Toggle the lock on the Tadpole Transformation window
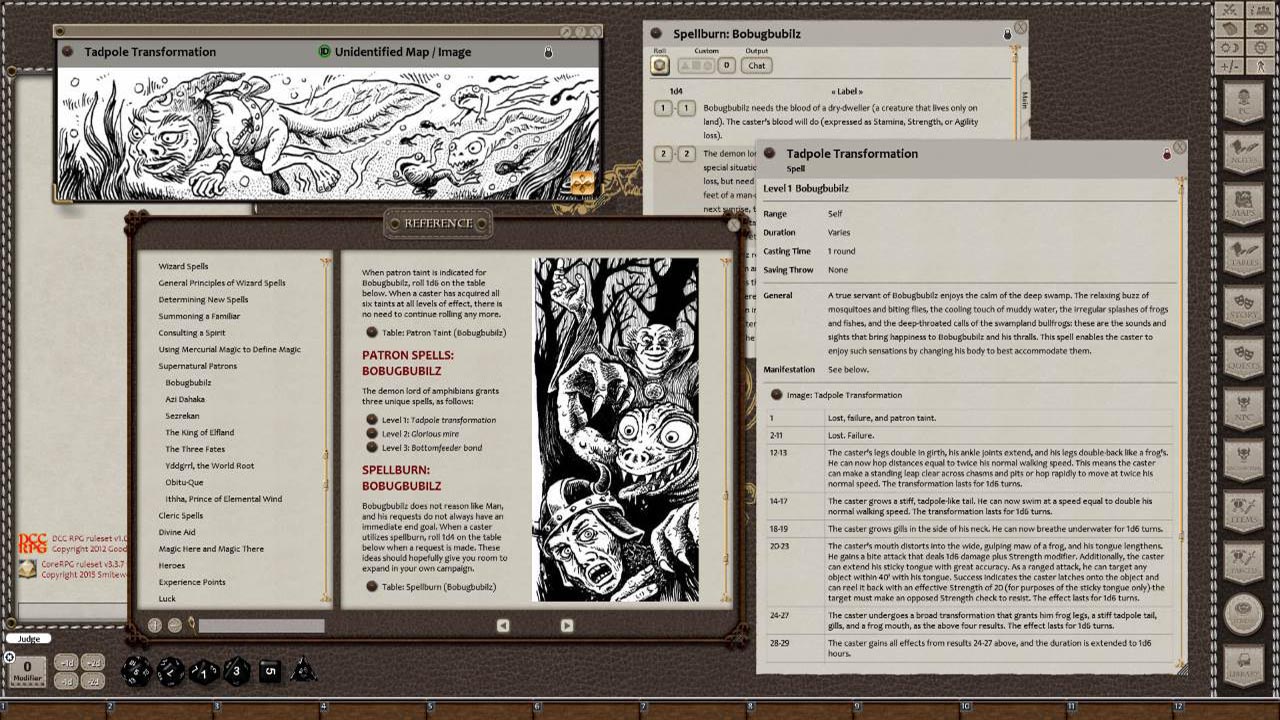The width and height of the screenshot is (1280, 720). [1168, 154]
